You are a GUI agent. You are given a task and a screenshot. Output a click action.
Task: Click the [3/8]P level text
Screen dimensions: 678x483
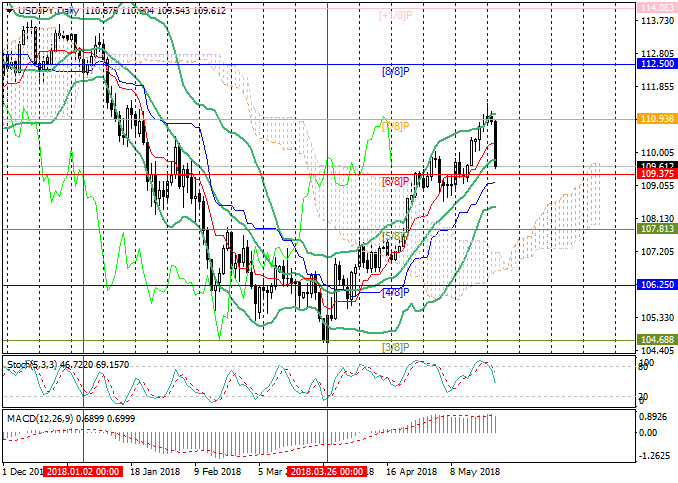pos(396,347)
